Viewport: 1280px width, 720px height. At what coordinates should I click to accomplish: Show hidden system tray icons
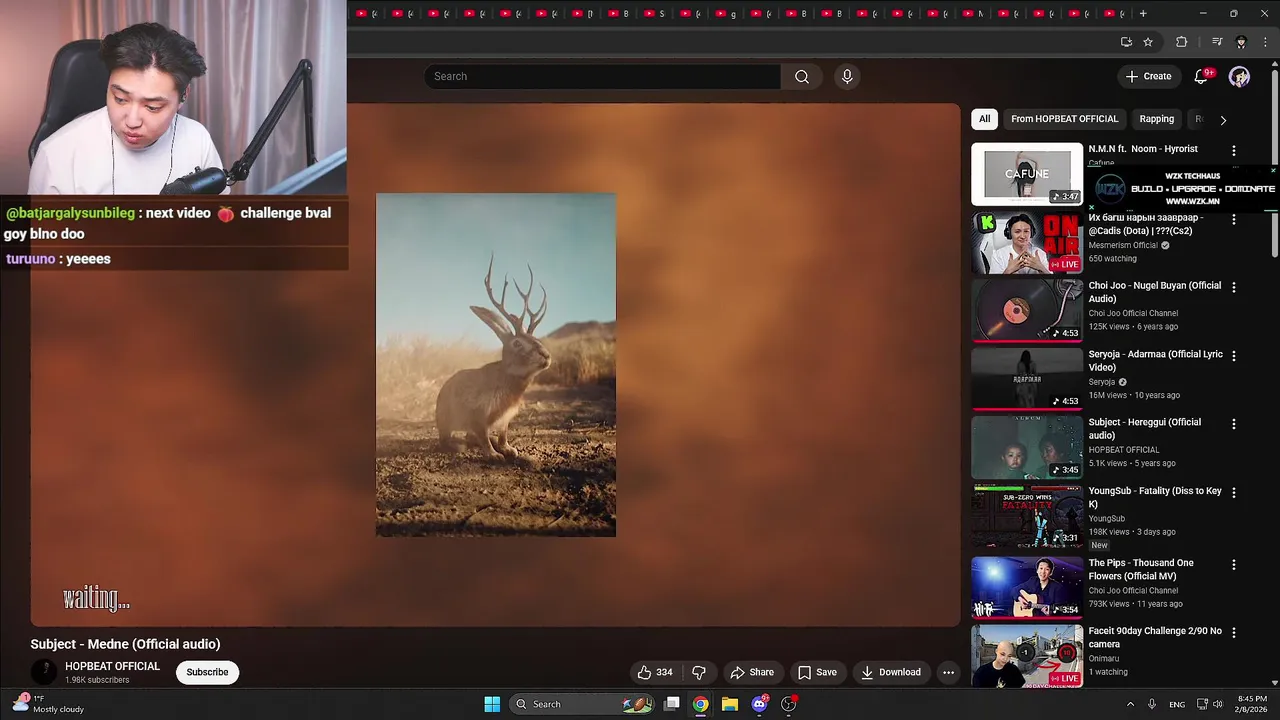pyautogui.click(x=1130, y=704)
